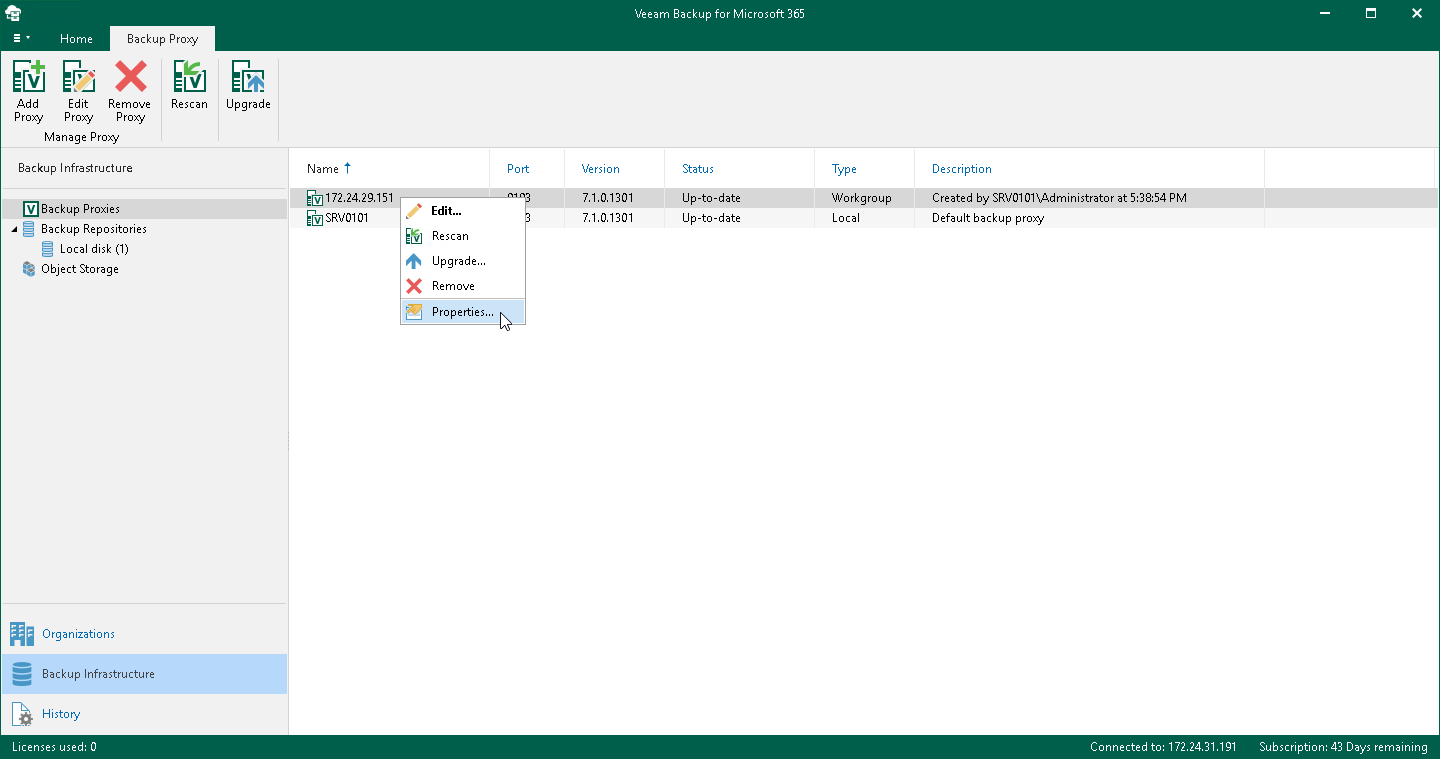1440x759 pixels.
Task: Click the Local disk repository icon
Action: [x=49, y=249]
